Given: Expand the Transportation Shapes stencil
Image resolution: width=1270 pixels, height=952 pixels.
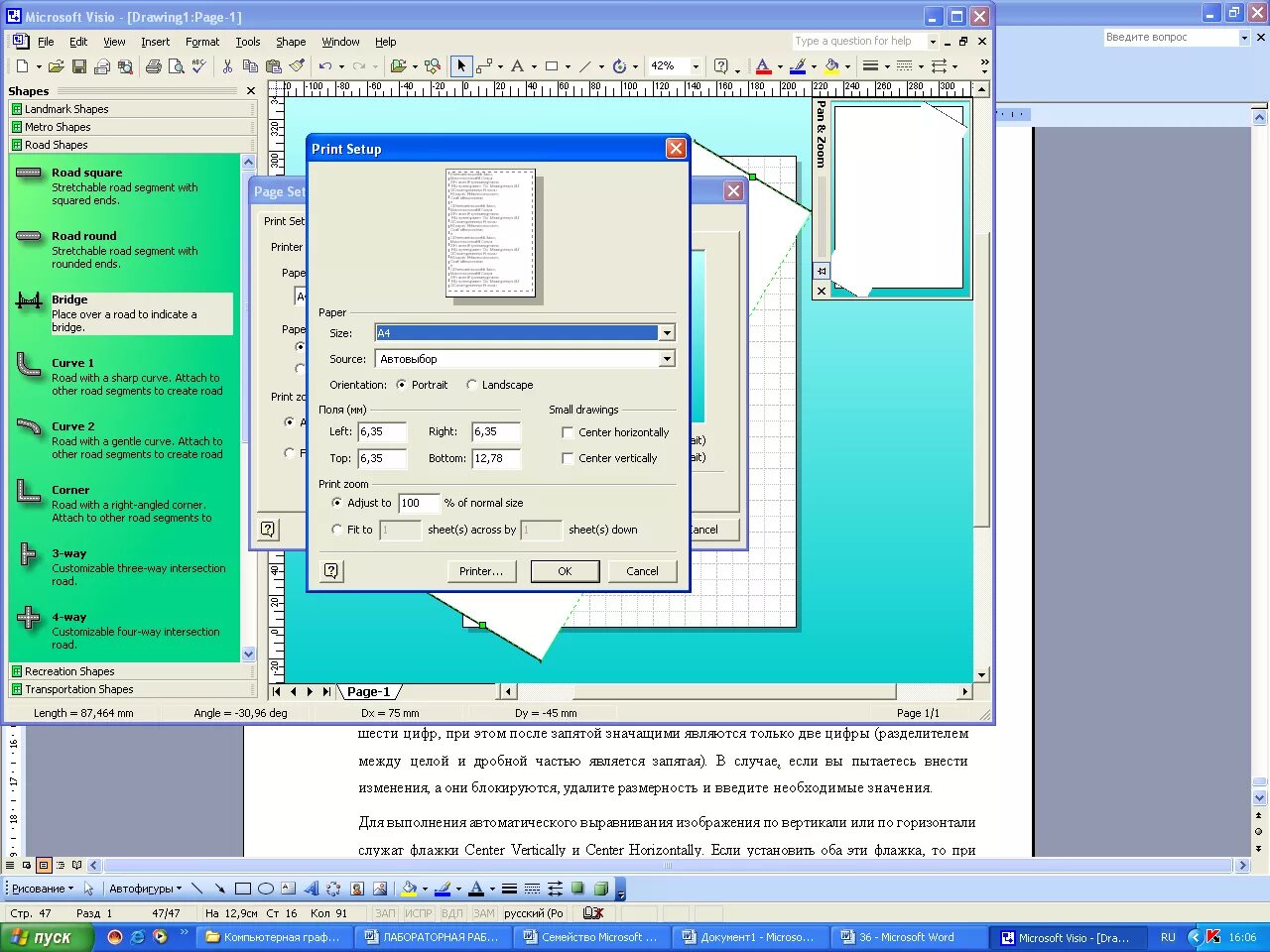Looking at the screenshot, I should point(132,689).
